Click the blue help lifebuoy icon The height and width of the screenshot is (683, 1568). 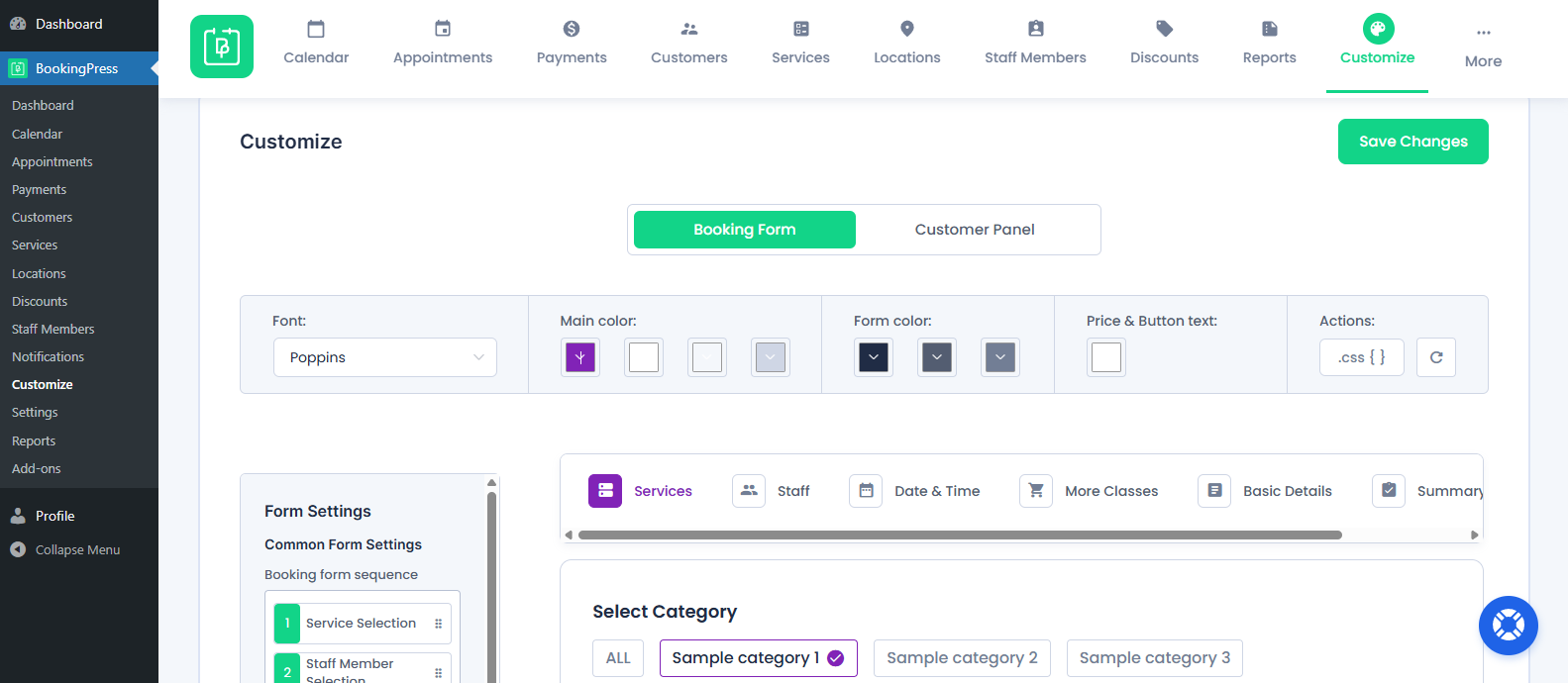(1508, 626)
